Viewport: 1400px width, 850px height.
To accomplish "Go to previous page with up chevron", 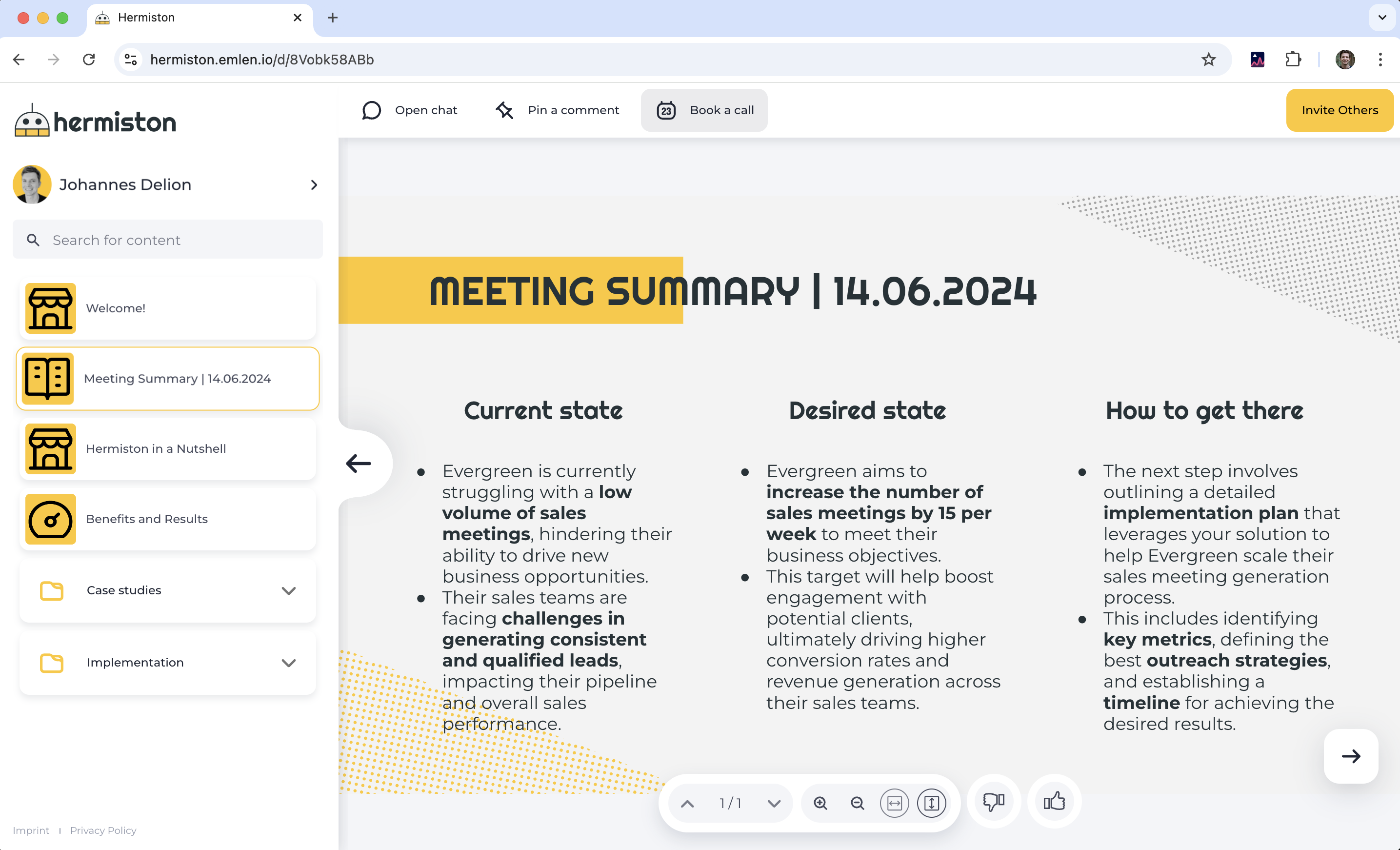I will (x=687, y=803).
